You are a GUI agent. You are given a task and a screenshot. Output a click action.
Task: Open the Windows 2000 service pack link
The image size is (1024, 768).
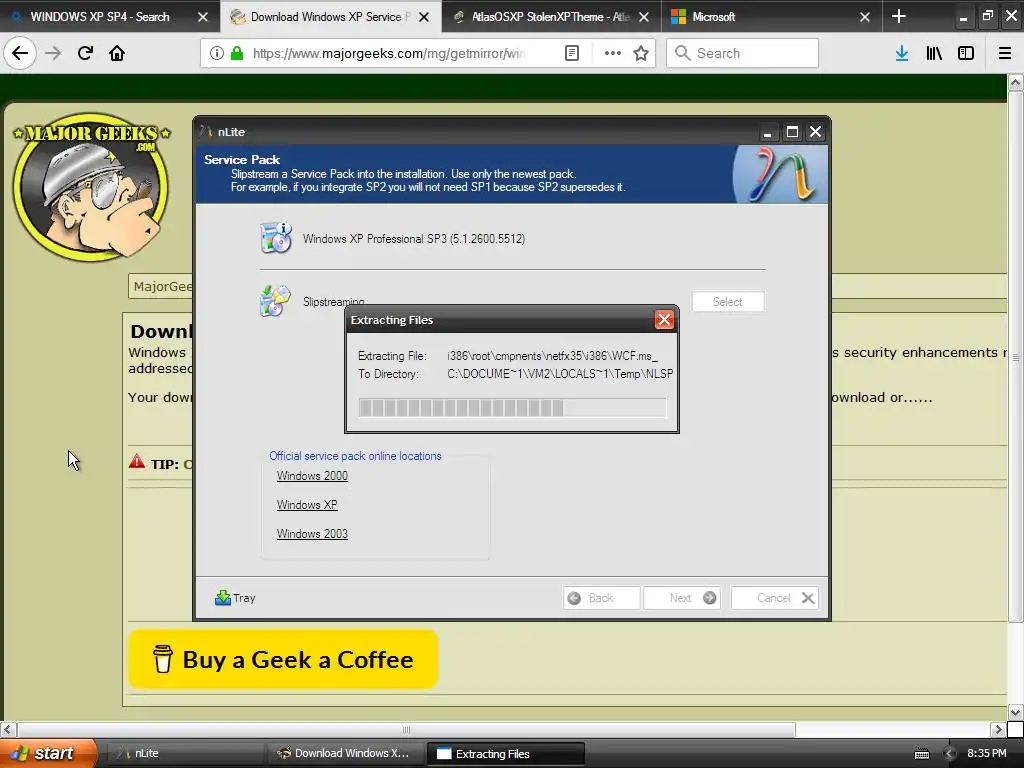(312, 476)
